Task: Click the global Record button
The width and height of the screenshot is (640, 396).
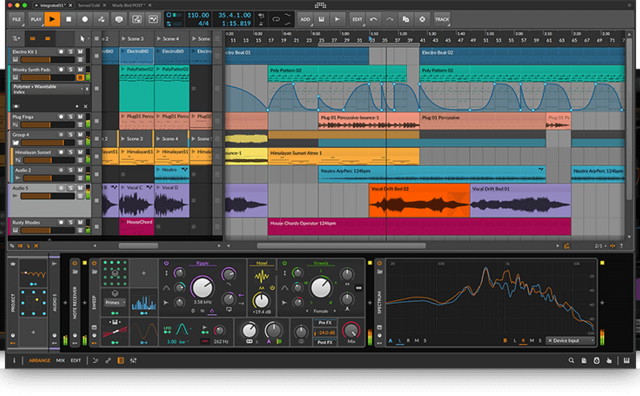Action: point(85,19)
